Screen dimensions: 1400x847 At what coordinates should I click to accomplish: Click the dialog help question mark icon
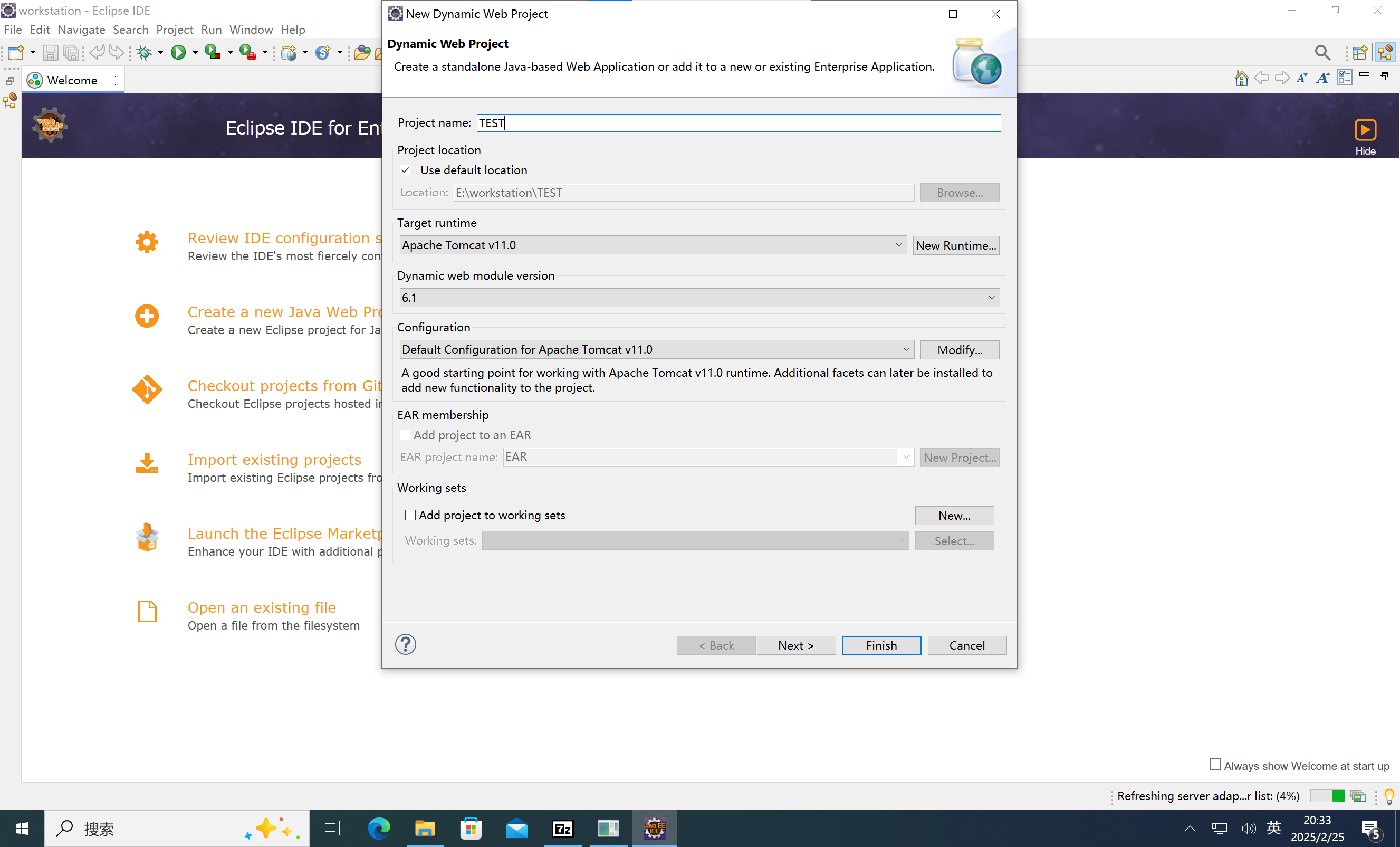405,644
